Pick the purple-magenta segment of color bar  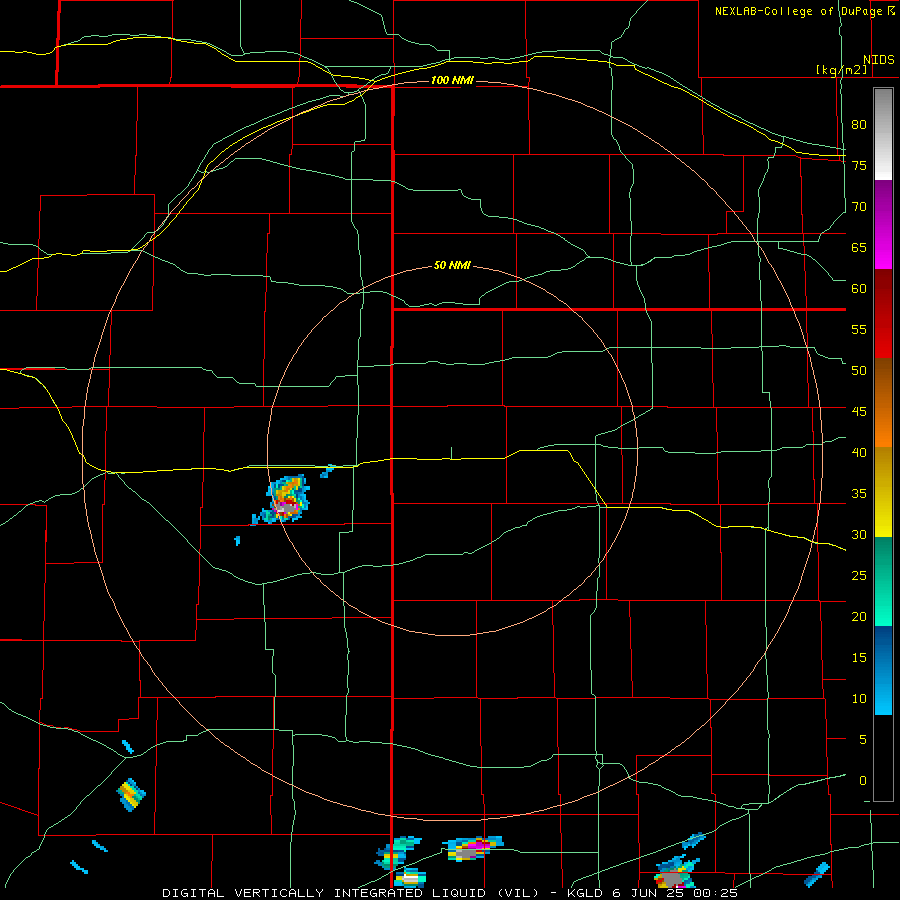click(x=883, y=224)
